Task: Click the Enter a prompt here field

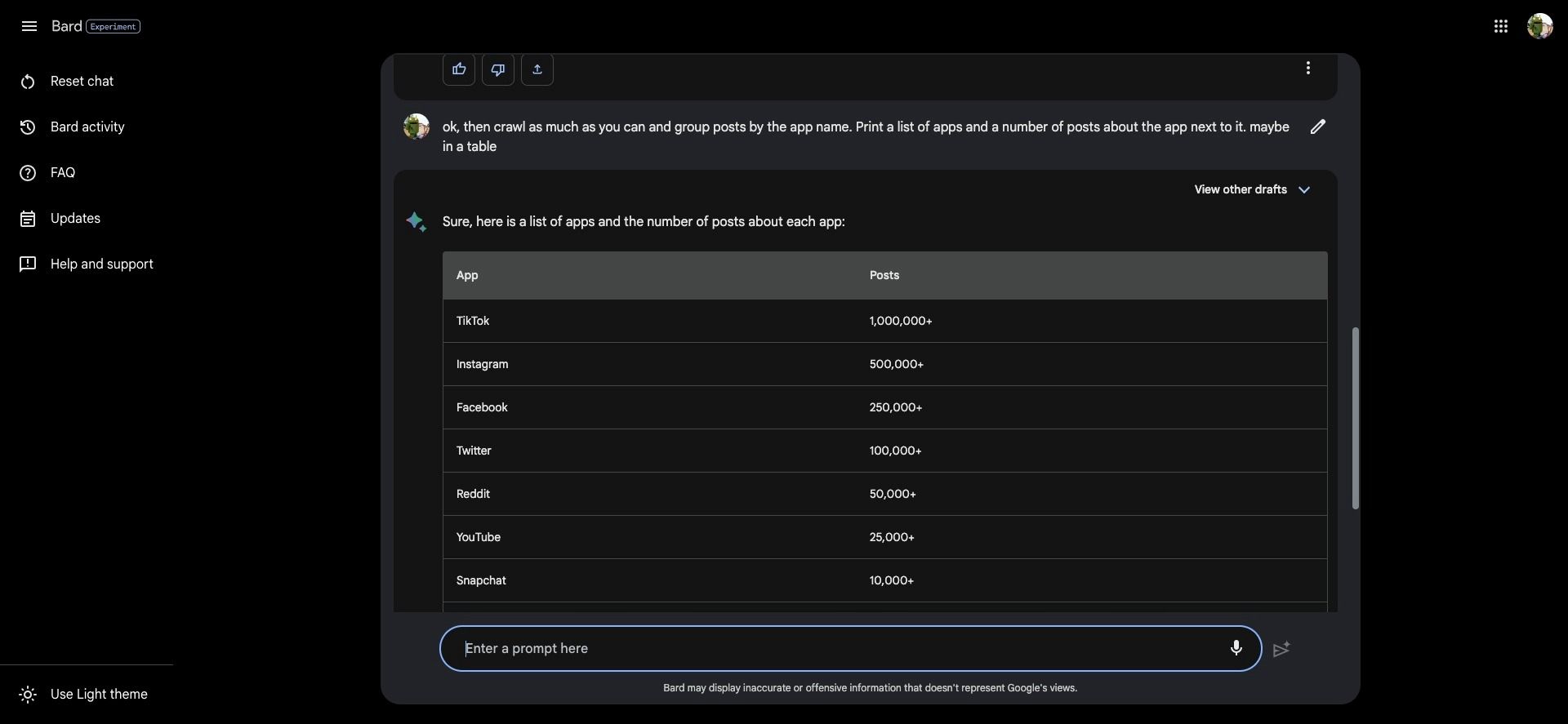Action: click(x=850, y=649)
